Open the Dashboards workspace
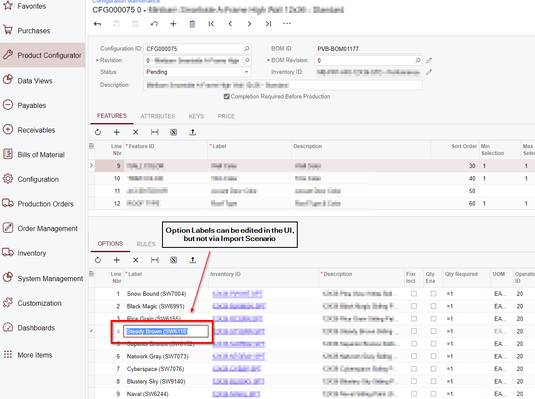Screen dimensions: 535x399 pyautogui.click(x=29, y=328)
